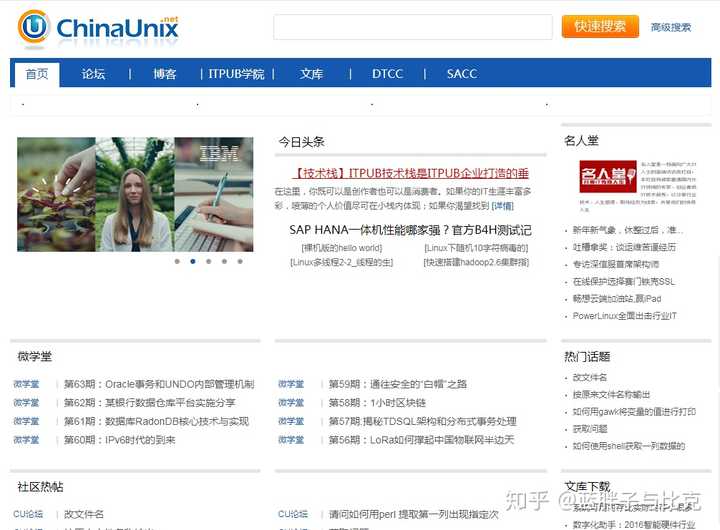Open [裸机版的hello world] link

[x=342, y=248]
